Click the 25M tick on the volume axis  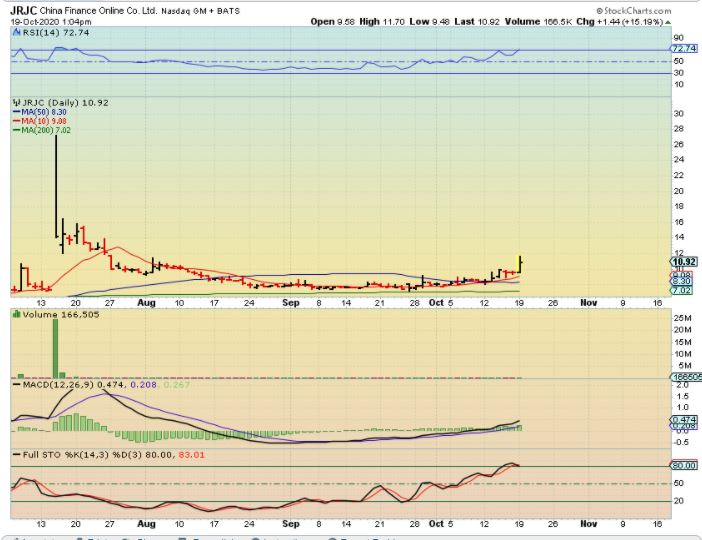point(682,318)
